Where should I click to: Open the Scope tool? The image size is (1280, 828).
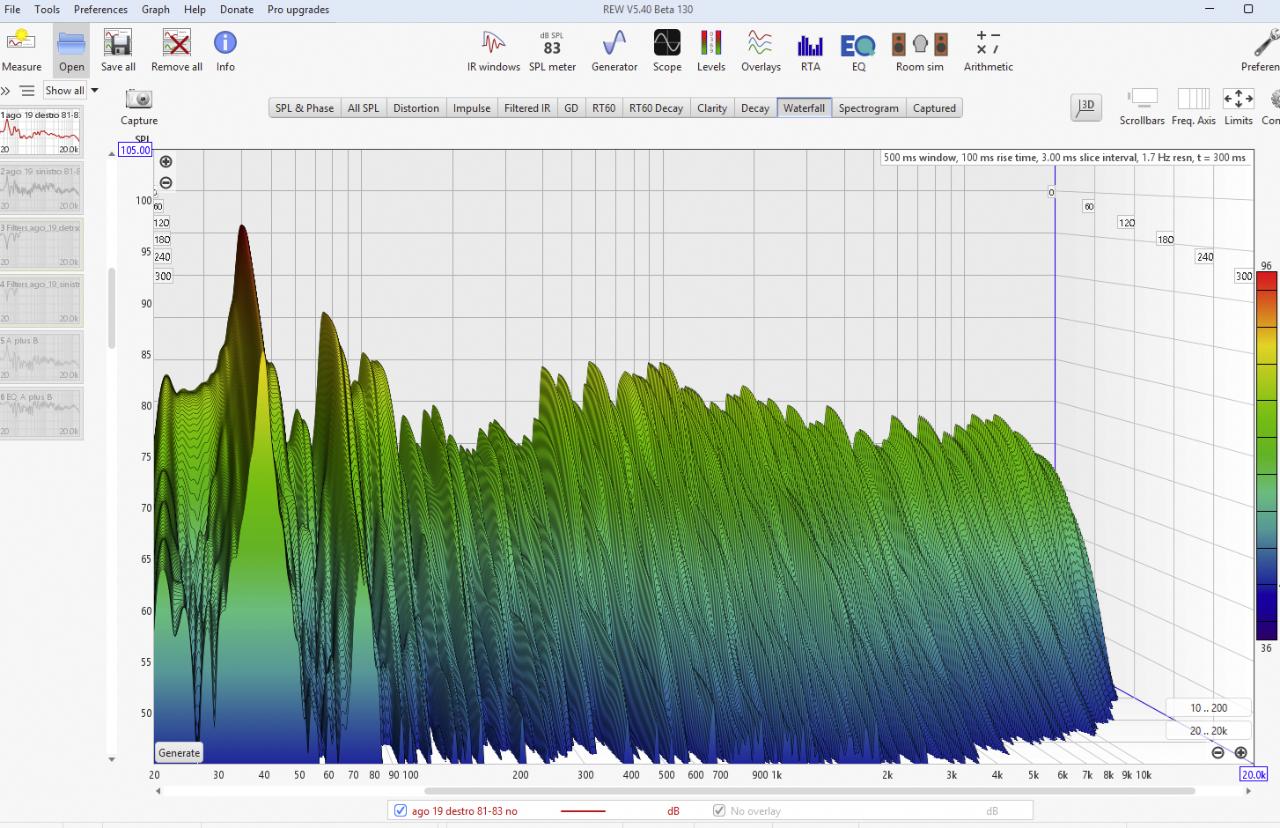(667, 51)
